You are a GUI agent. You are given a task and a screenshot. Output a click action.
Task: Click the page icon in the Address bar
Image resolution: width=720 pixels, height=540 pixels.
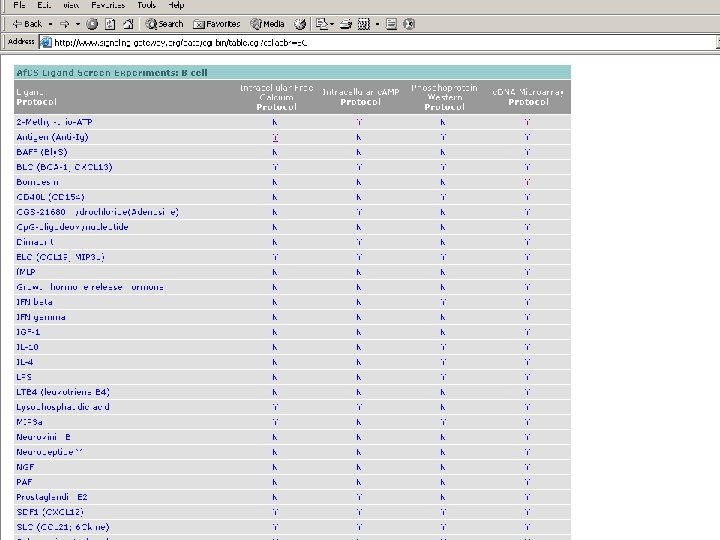click(45, 42)
